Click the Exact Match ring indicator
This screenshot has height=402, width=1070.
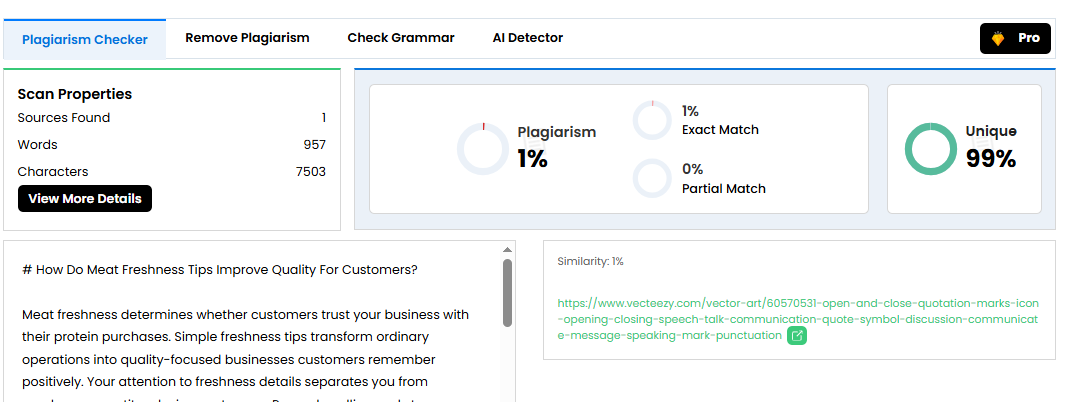[652, 120]
